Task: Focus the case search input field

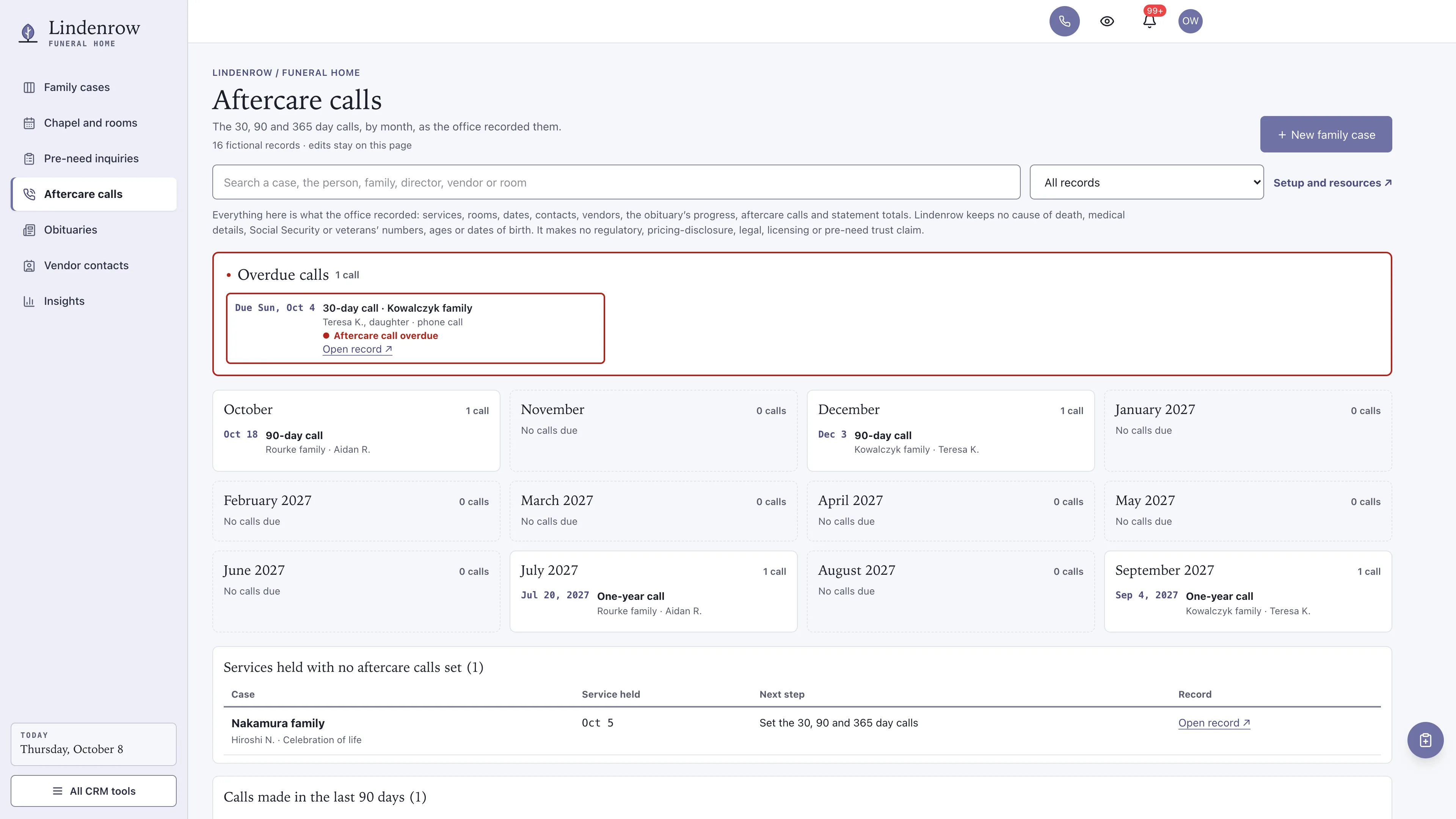Action: 616,182
